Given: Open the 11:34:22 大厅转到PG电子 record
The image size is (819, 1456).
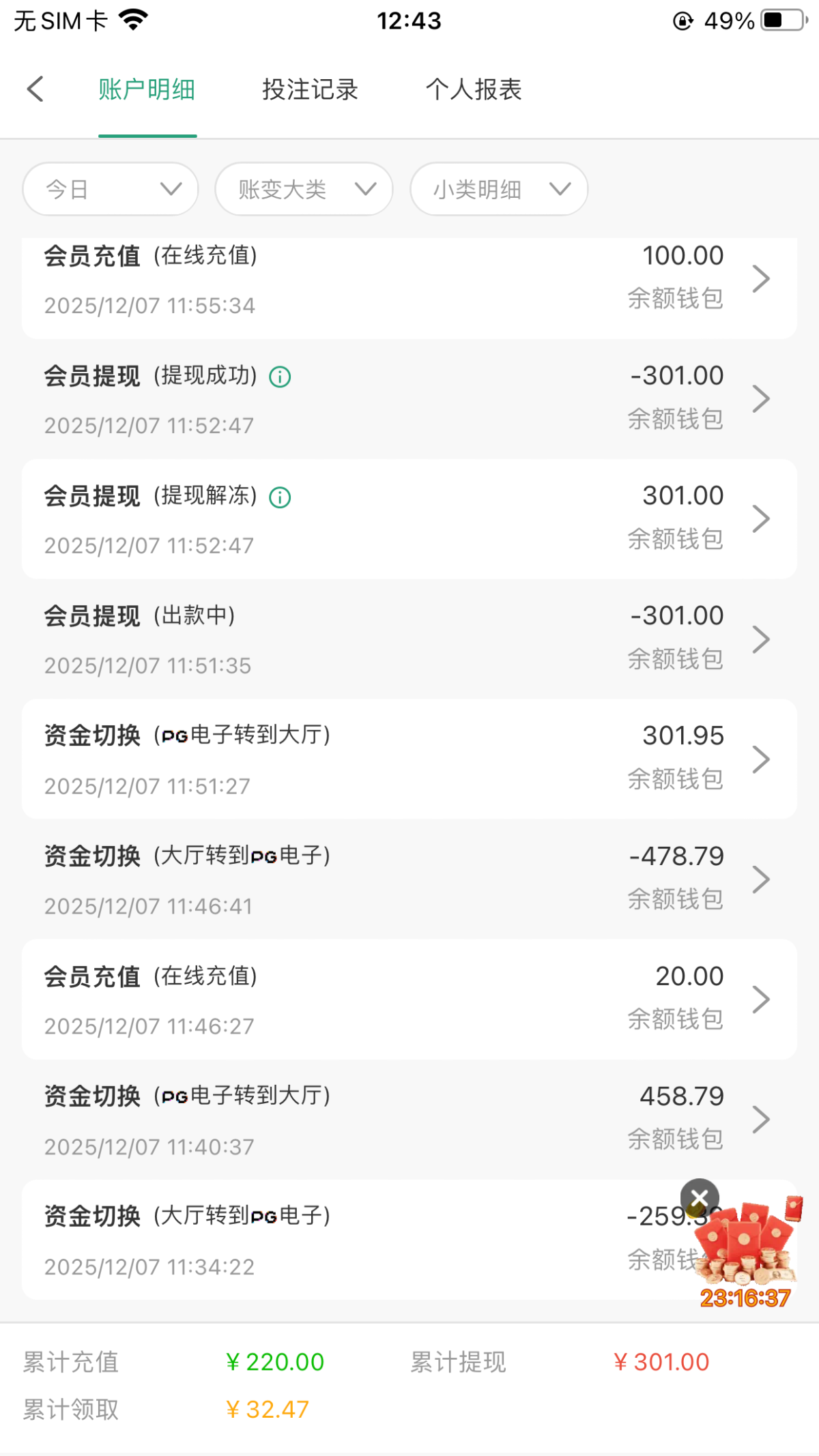Looking at the screenshot, I should click(341, 1240).
